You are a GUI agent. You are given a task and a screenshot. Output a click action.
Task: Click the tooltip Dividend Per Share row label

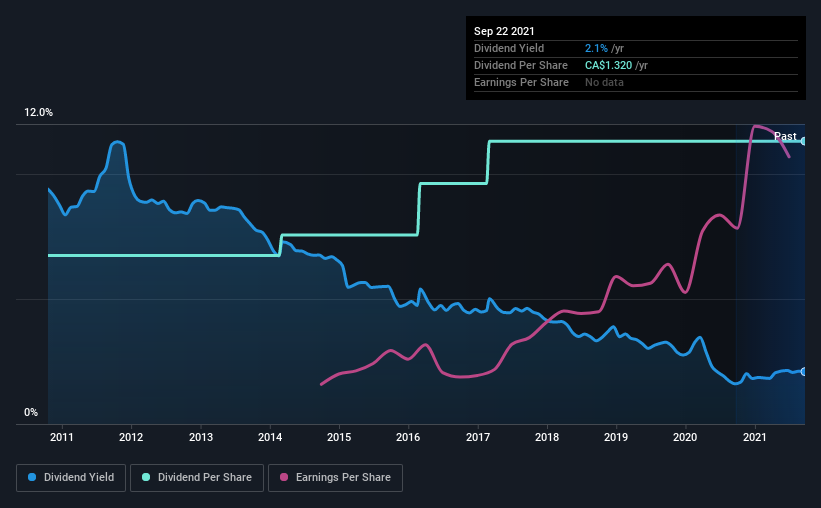520,65
